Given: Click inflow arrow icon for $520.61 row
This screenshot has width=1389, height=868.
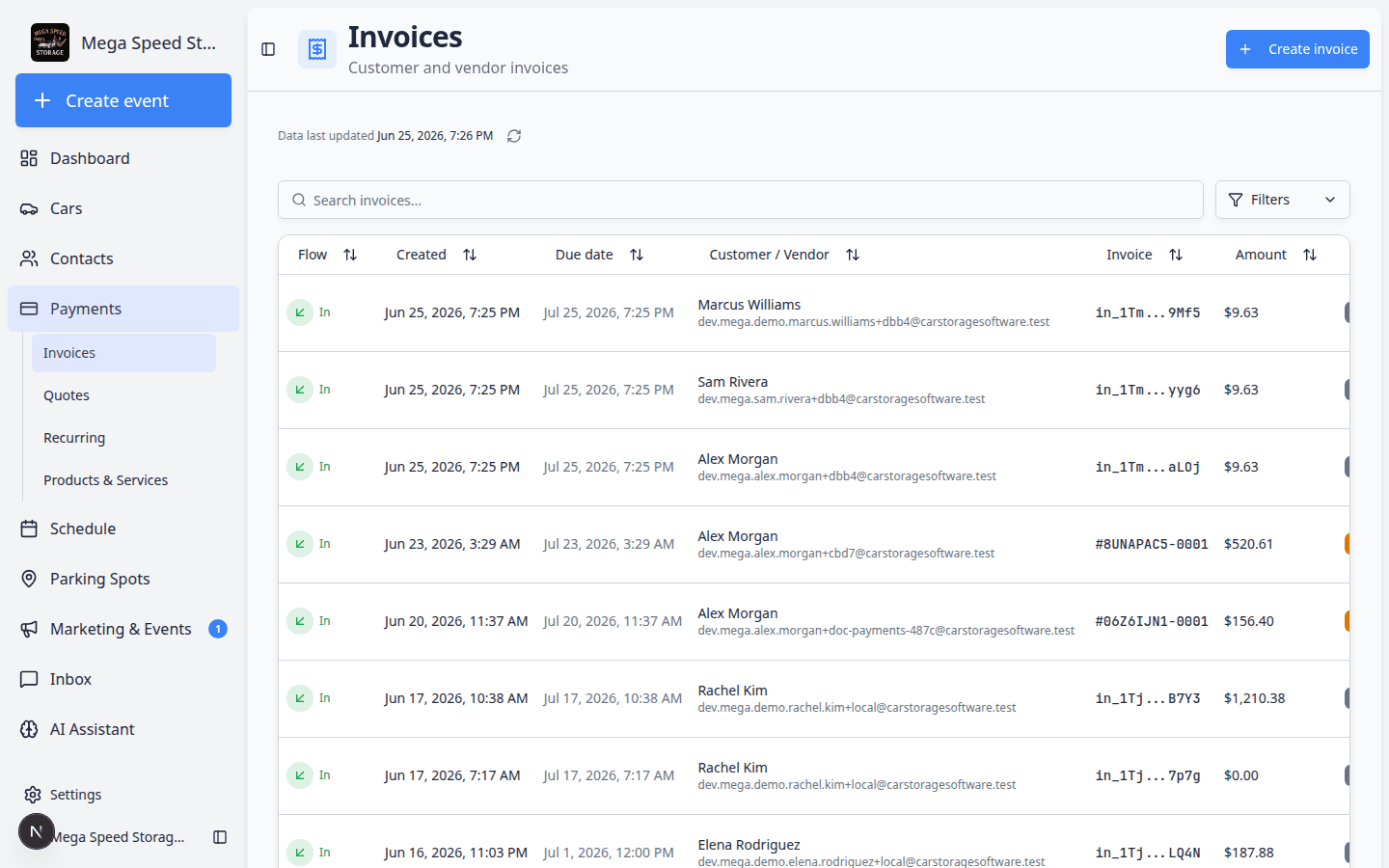Looking at the screenshot, I should [300, 544].
